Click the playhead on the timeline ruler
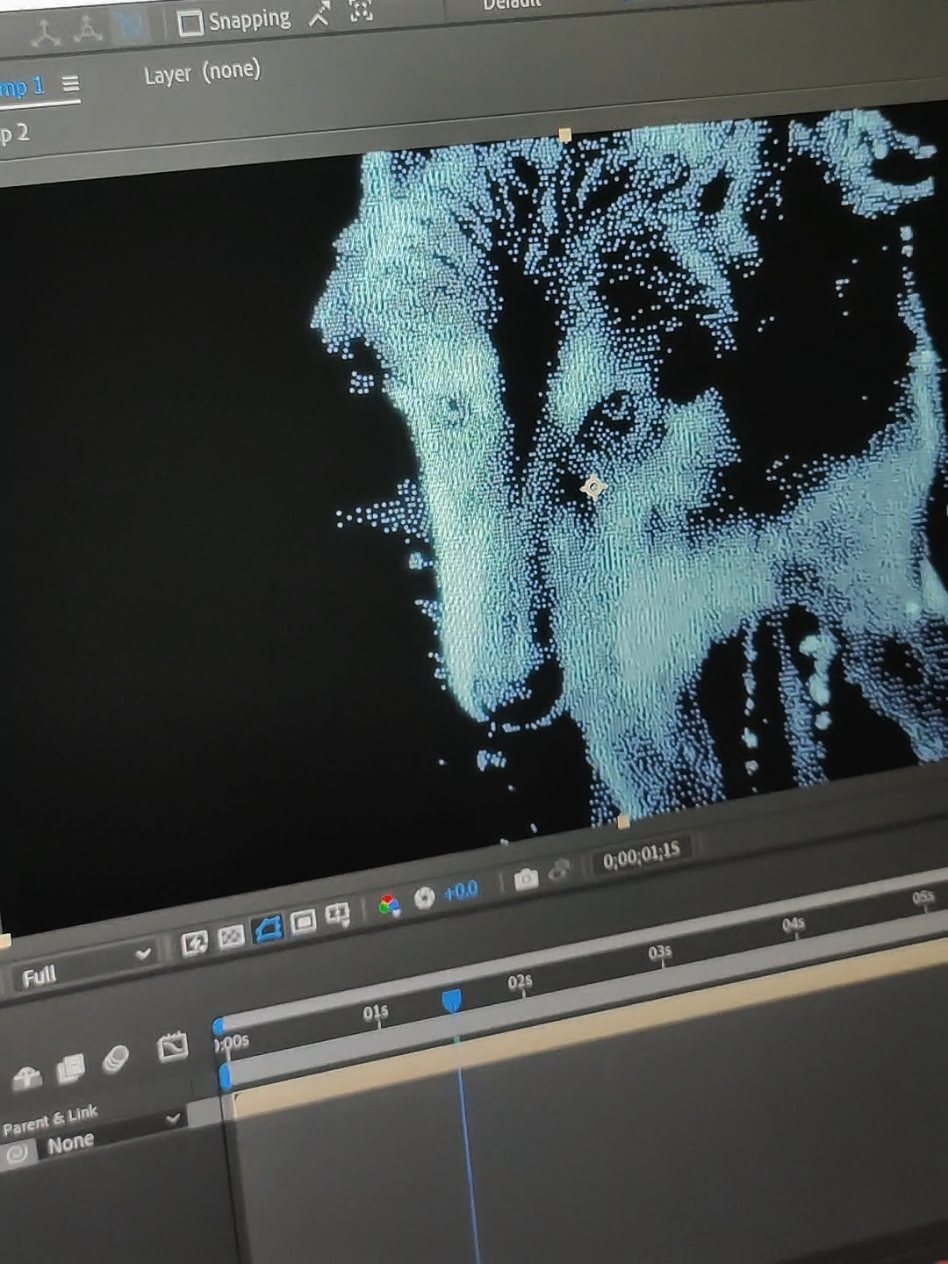Screen dimensions: 948x1264 pos(452,1000)
